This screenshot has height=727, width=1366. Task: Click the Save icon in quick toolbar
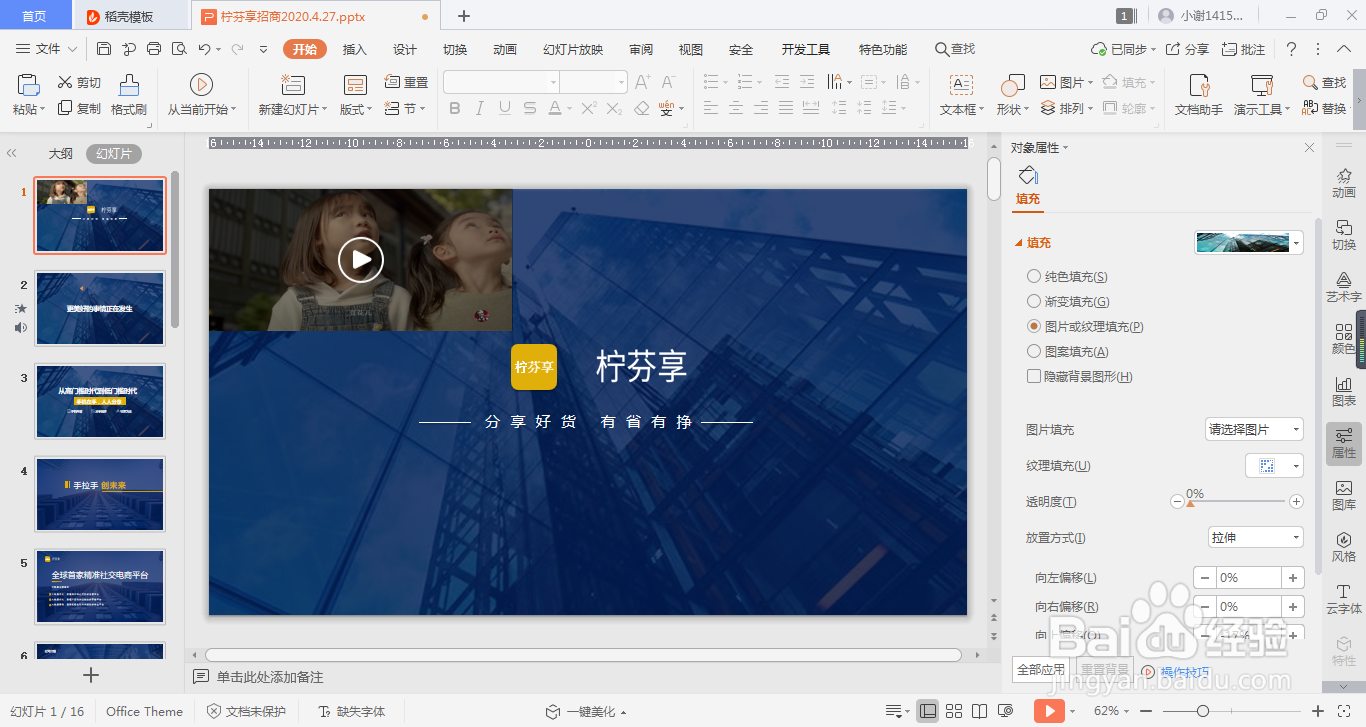click(x=104, y=49)
